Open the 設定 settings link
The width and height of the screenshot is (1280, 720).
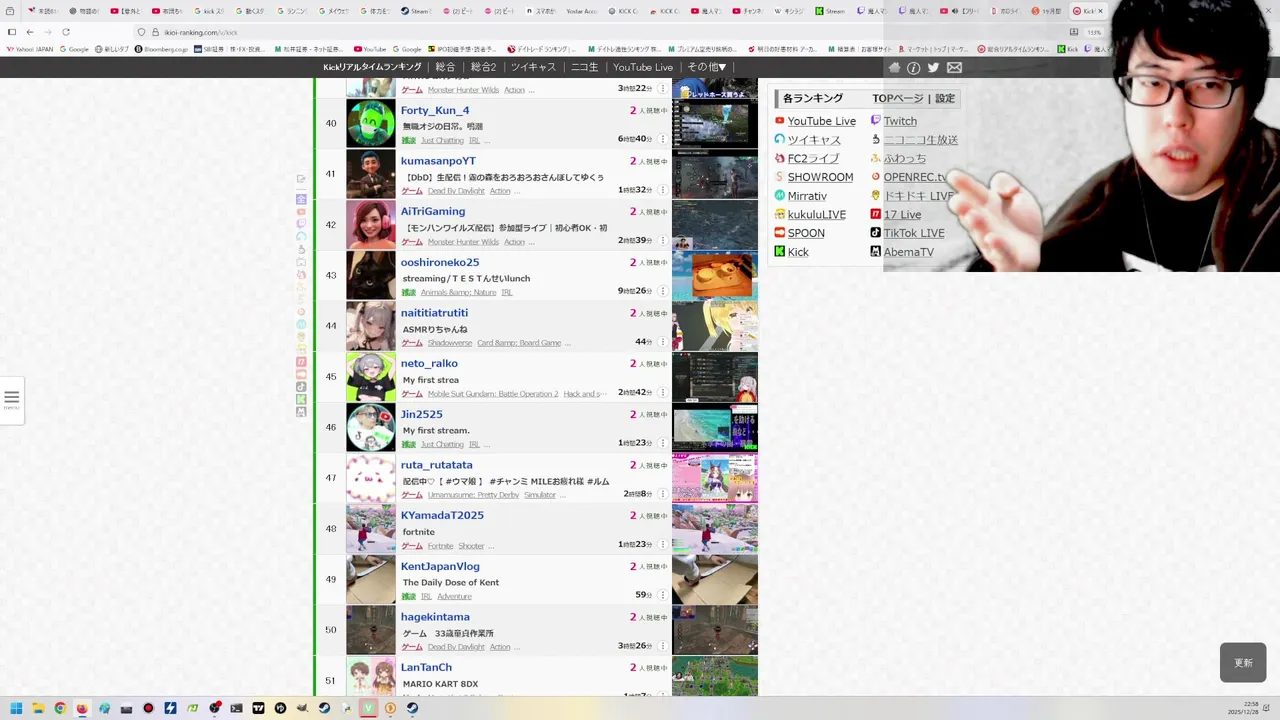(945, 98)
